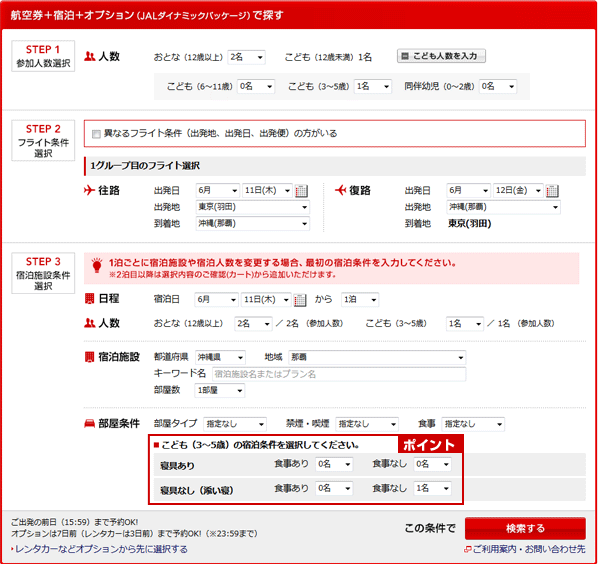This screenshot has height=564, width=600.
Task: Click the hotel building icon beside 宿泊施設
Action: tap(90, 357)
